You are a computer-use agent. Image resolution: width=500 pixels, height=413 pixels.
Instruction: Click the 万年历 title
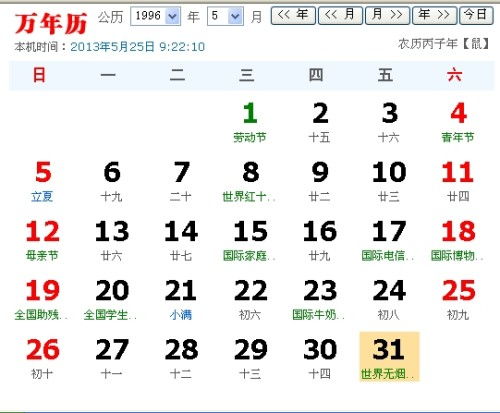51,23
